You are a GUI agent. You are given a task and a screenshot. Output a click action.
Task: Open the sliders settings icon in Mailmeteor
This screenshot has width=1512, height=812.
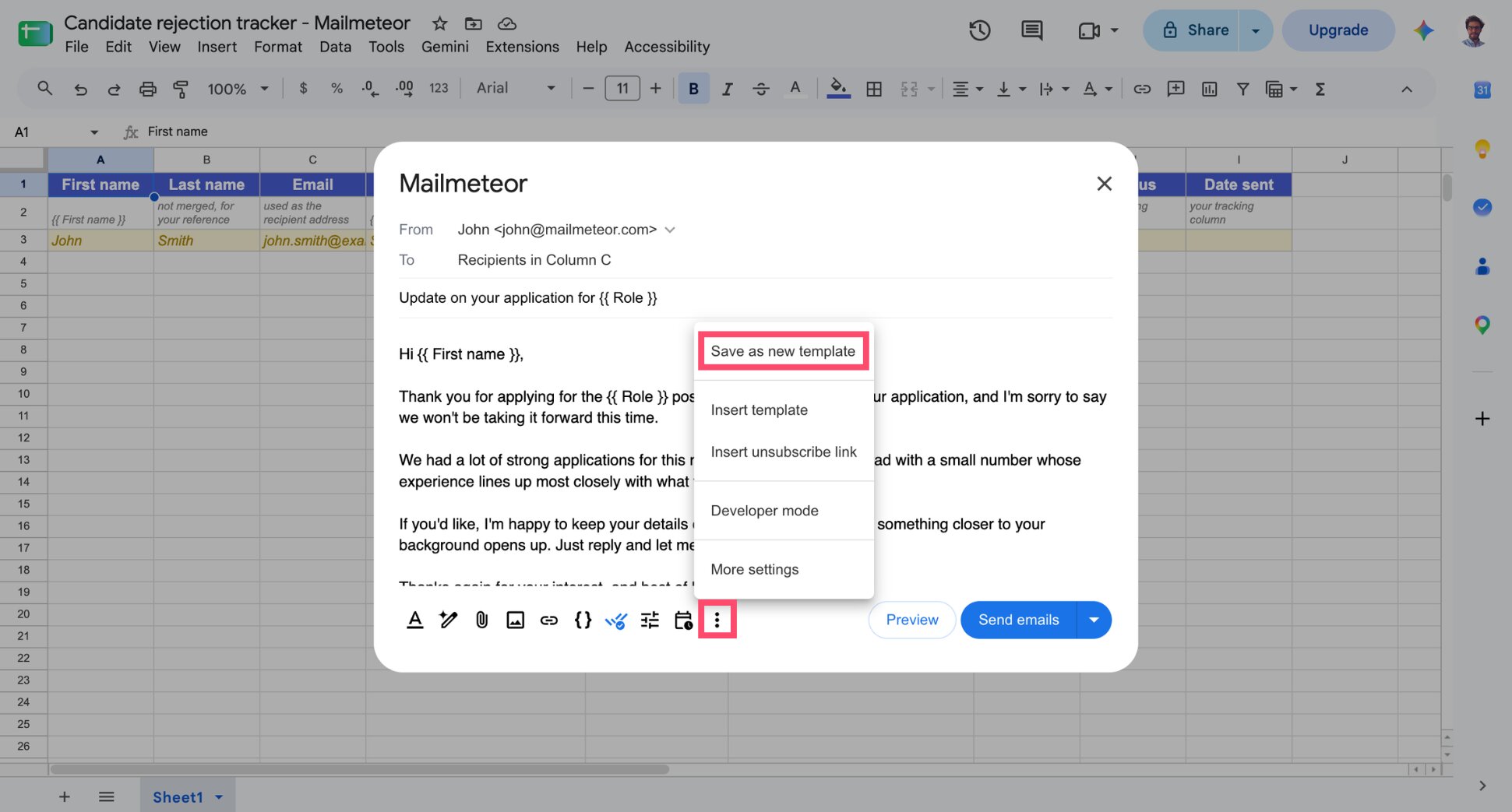(x=649, y=620)
